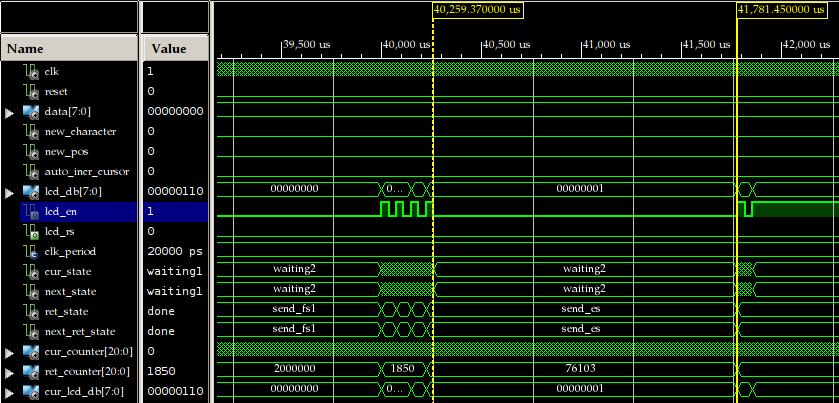Screen dimensions: 839x403
Task: Select the next_ret_state signal row
Action: [x=80, y=331]
